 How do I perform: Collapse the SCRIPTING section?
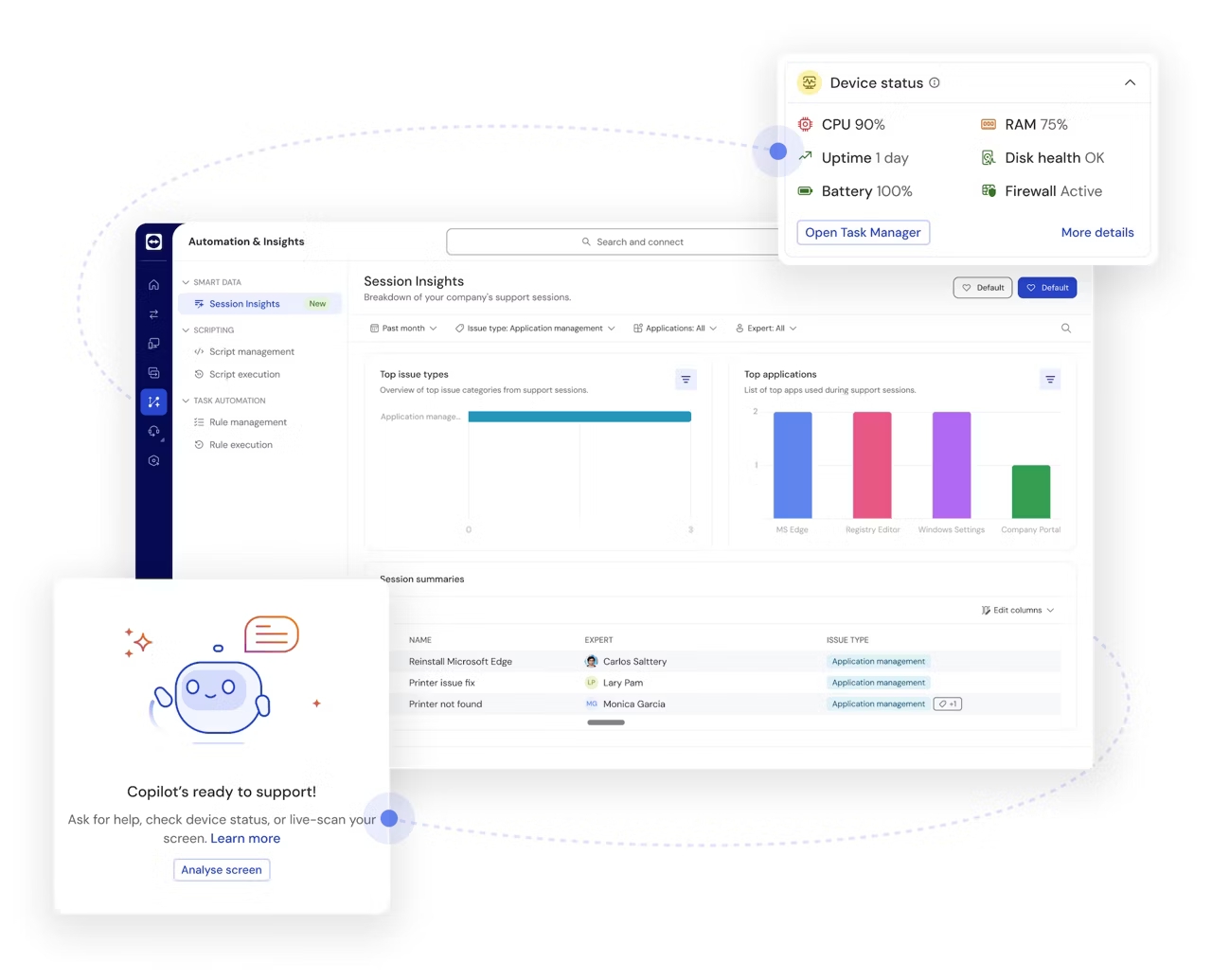(186, 330)
